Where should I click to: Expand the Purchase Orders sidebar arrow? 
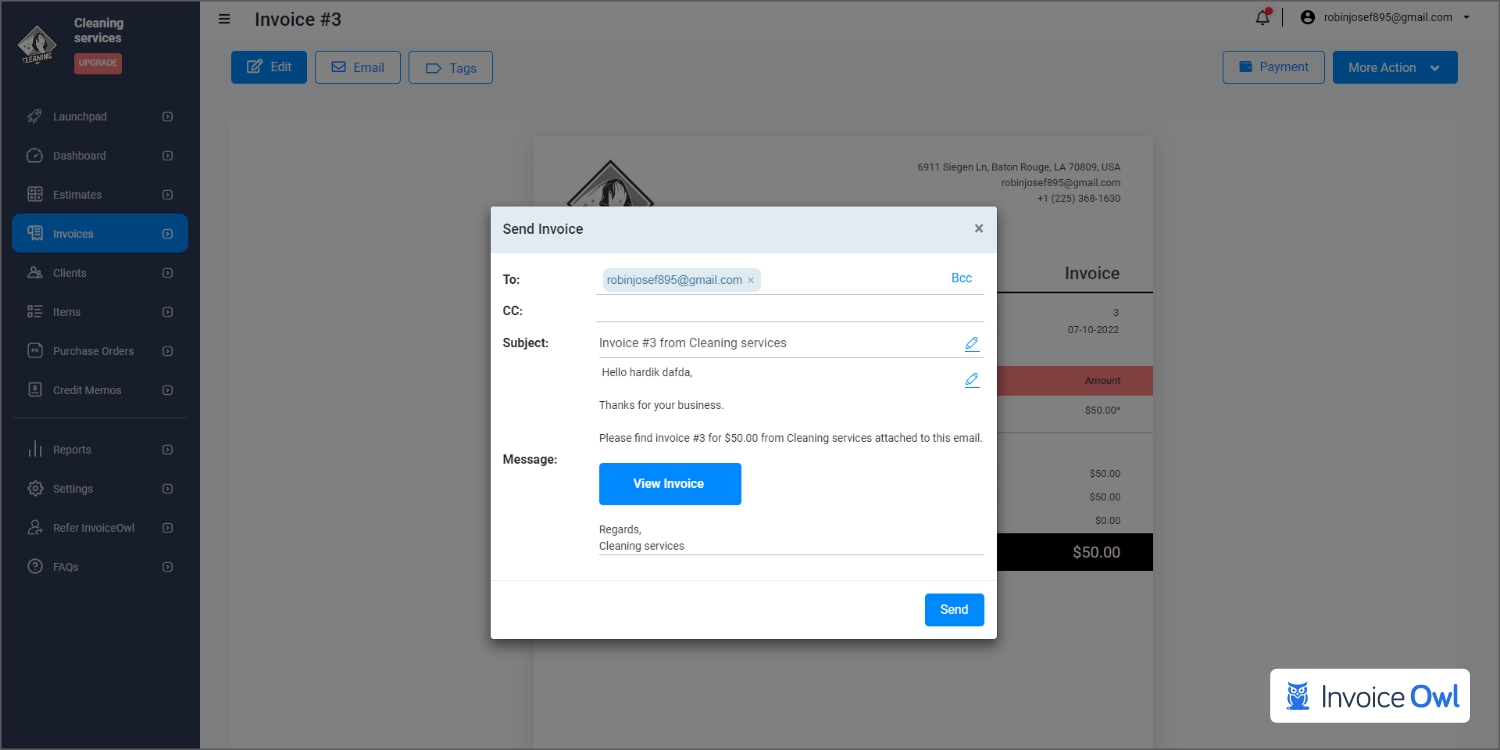[167, 351]
